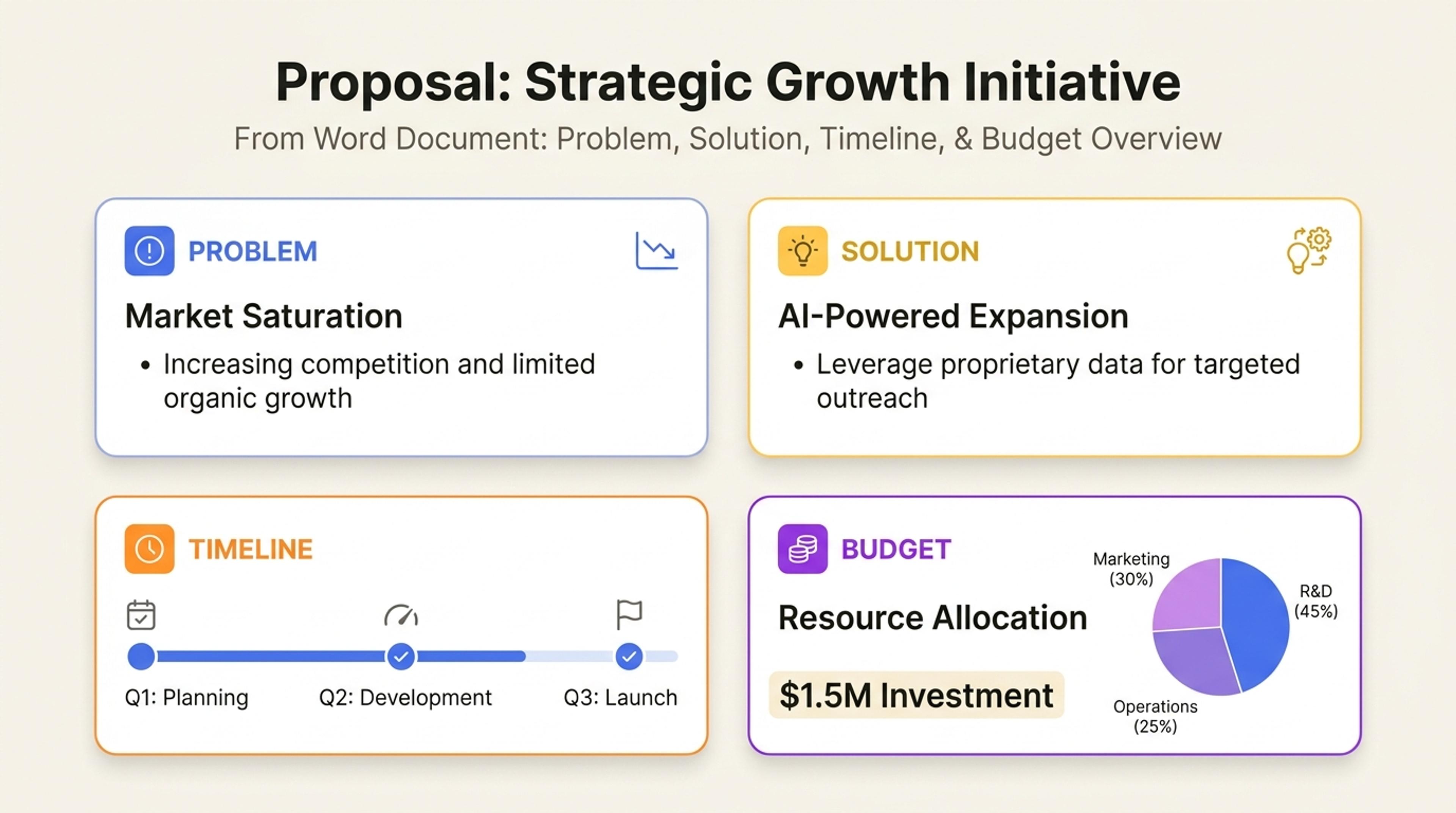Viewport: 1456px width, 813px height.
Task: Click the Proposal: Strategic Growth Initiative title
Action: (x=728, y=83)
